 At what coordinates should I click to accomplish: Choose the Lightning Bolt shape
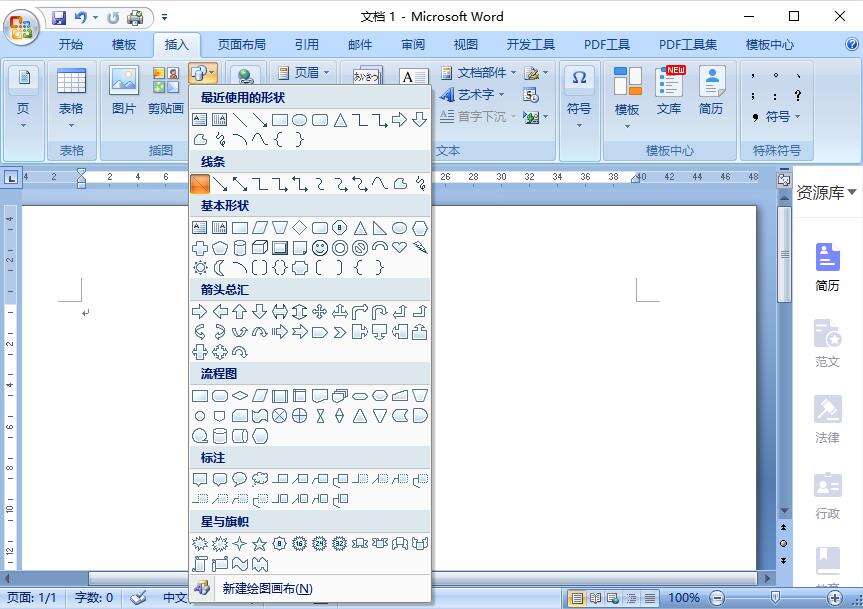[x=420, y=248]
